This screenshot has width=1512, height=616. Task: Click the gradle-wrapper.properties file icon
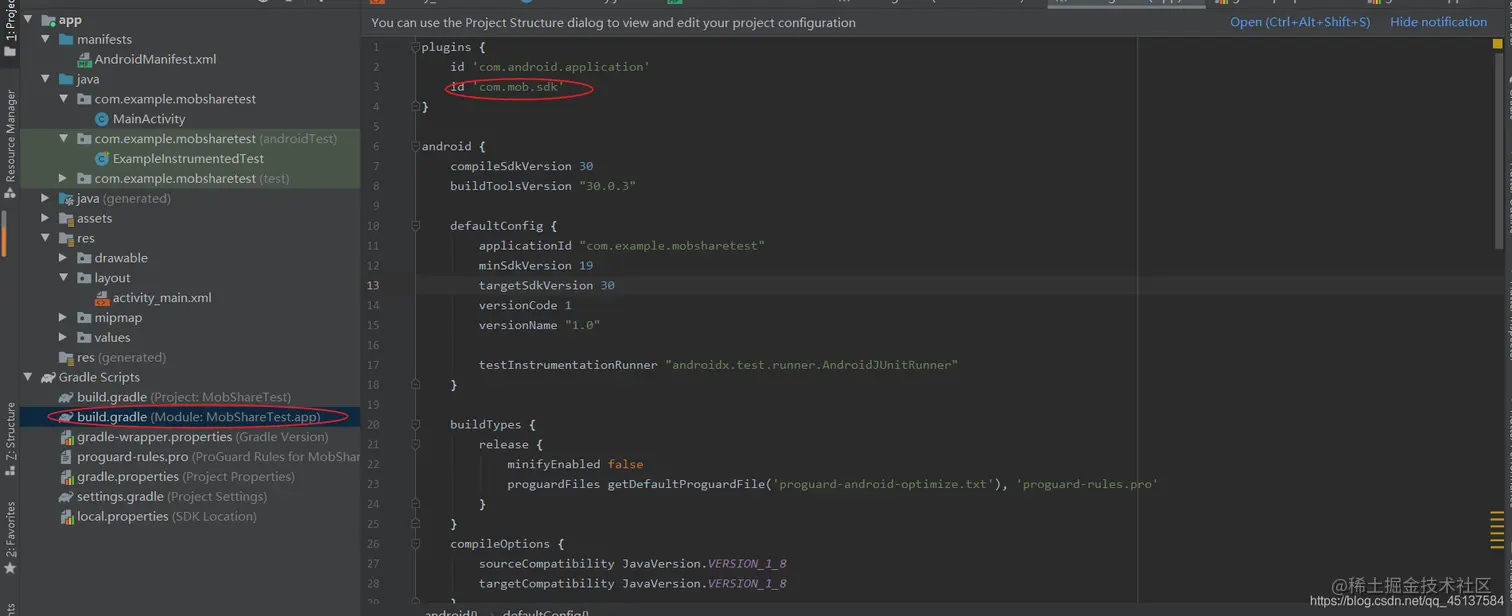[66, 437]
